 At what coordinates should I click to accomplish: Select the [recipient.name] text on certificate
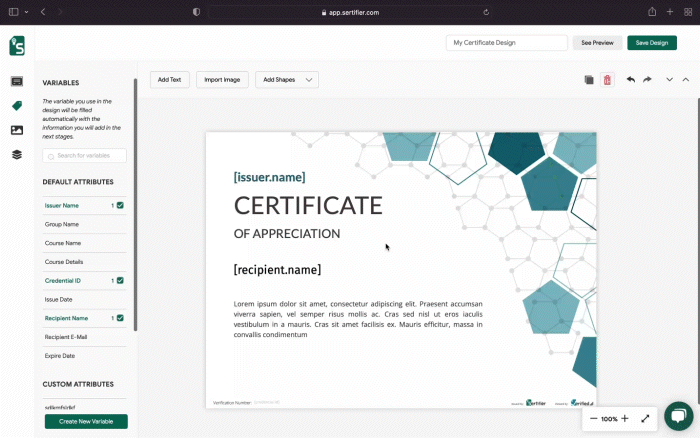point(277,270)
